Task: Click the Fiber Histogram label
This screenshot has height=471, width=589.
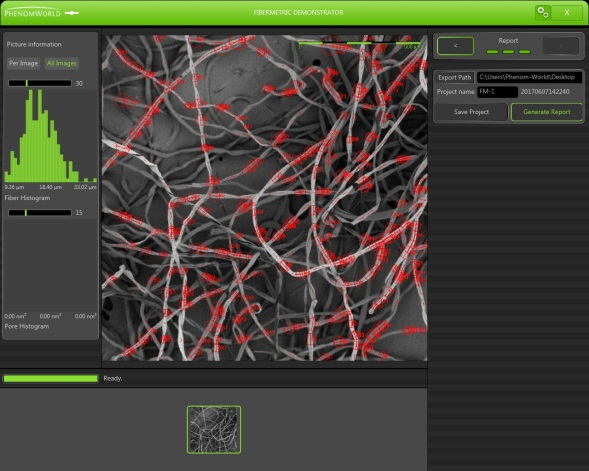Action: click(27, 198)
